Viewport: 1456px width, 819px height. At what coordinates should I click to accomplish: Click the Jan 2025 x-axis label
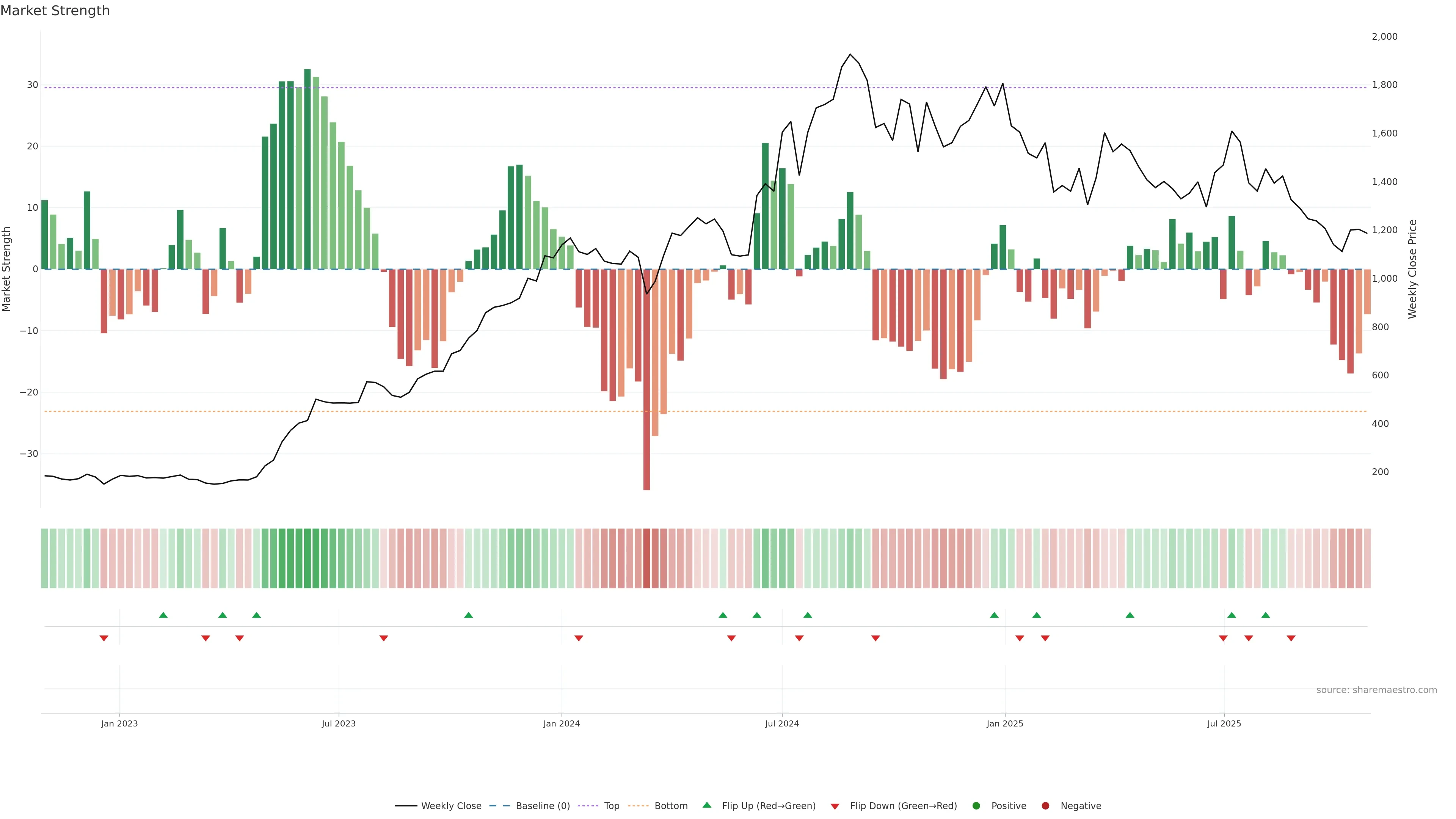[1005, 723]
